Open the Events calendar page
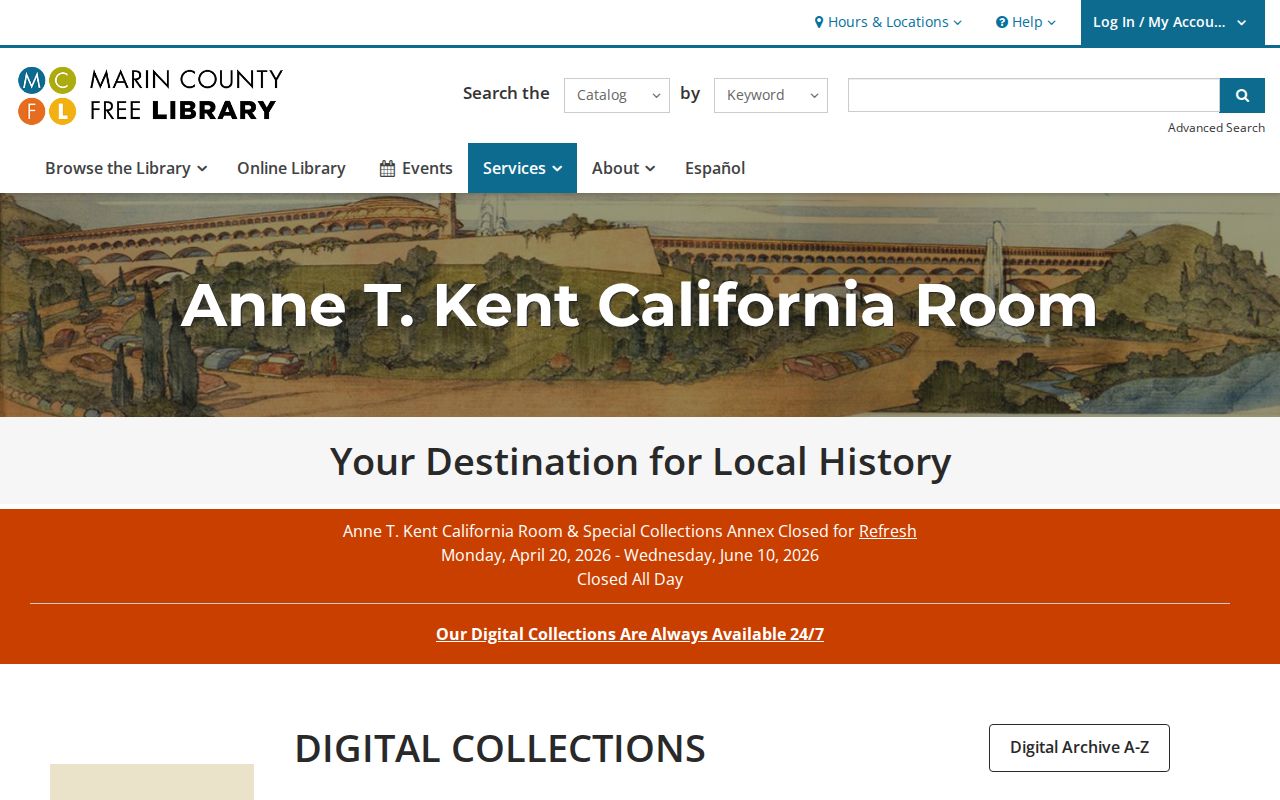1280x800 pixels. tap(416, 168)
